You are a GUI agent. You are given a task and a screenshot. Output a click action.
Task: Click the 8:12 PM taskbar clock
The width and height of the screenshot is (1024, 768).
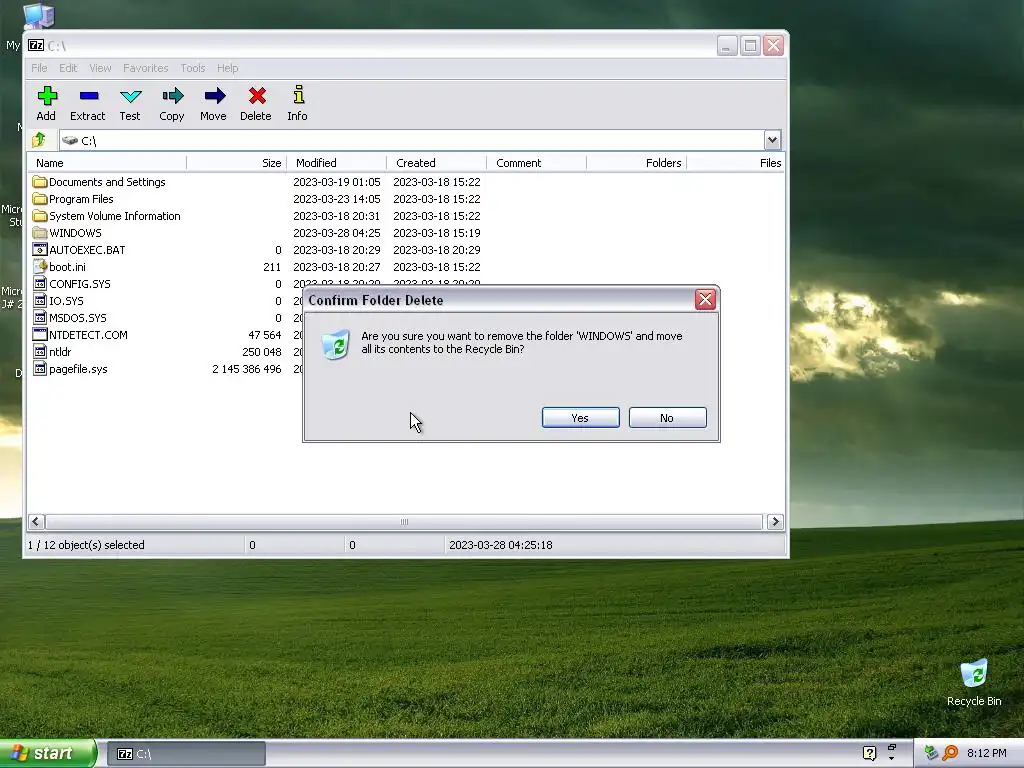pos(987,753)
